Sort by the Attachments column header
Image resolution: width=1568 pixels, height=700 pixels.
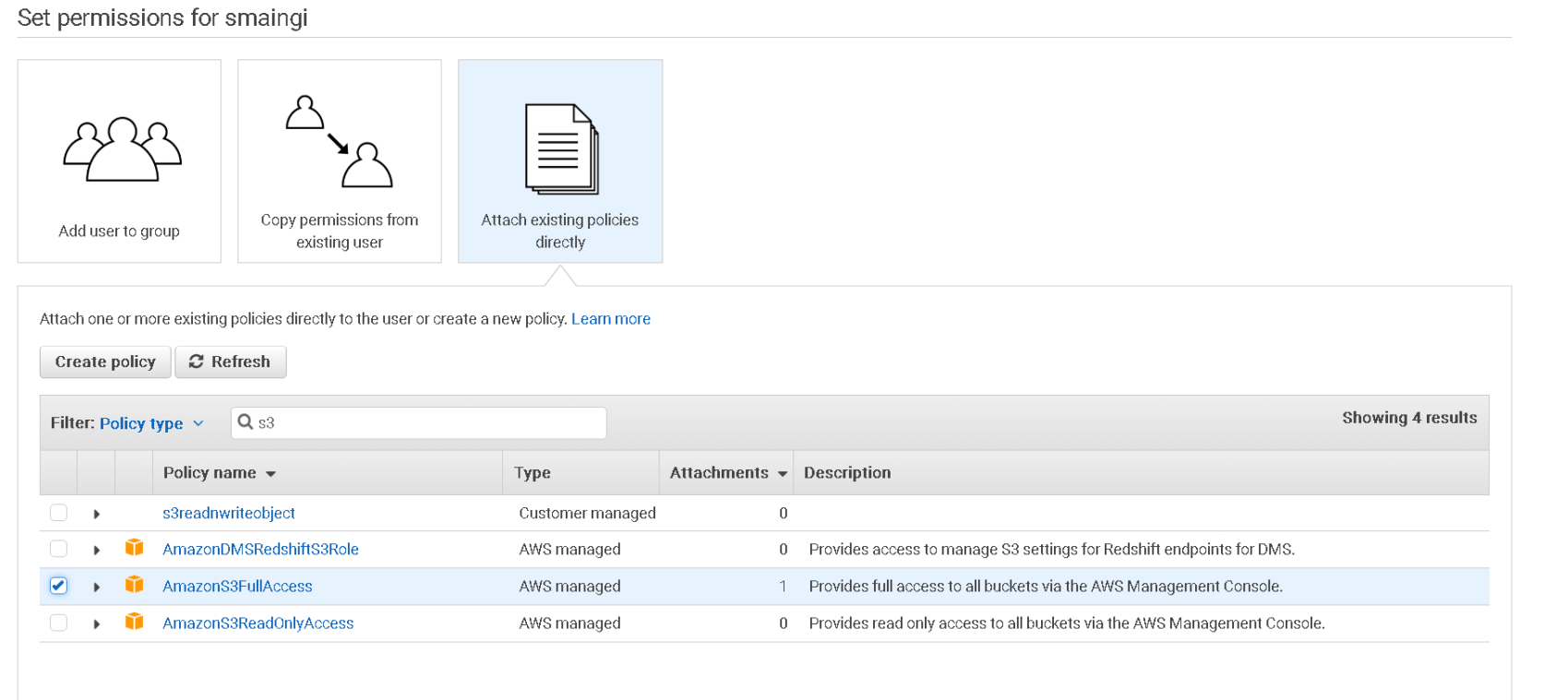pos(728,473)
